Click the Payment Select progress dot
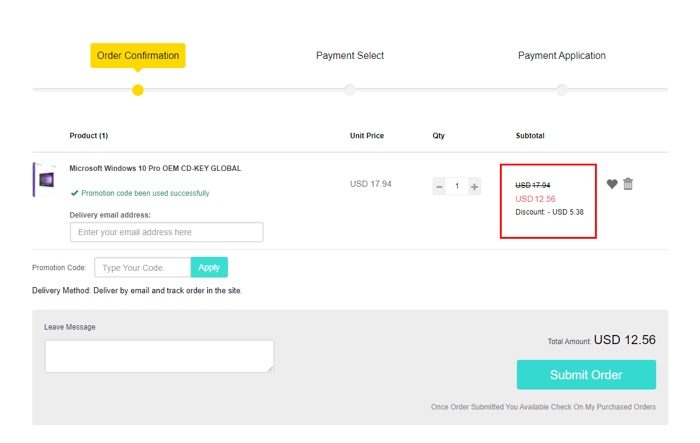Viewport: 700px width, 443px height. point(350,90)
